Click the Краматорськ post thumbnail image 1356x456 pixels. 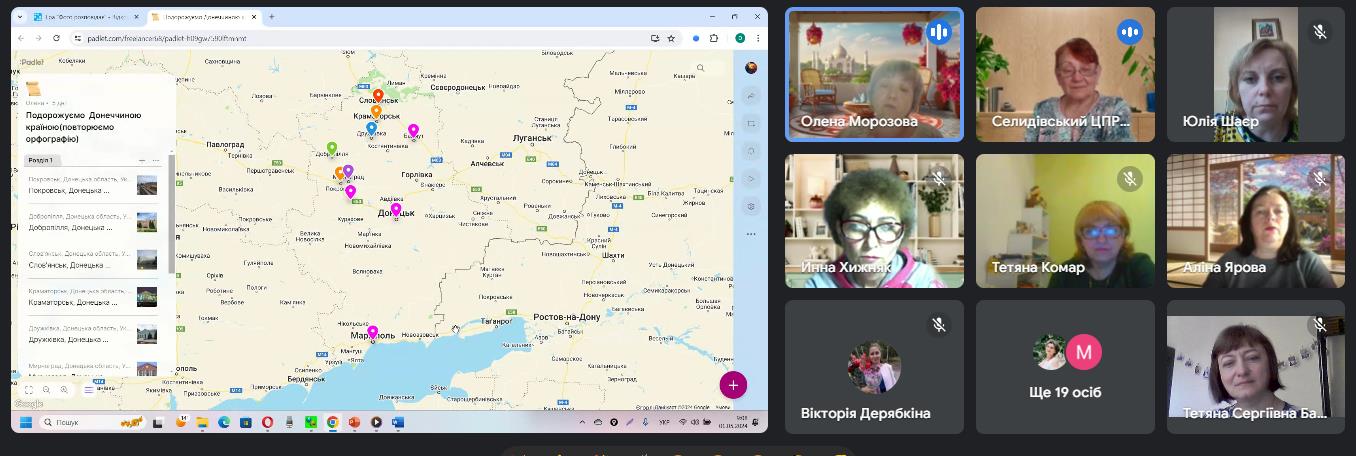point(147,296)
